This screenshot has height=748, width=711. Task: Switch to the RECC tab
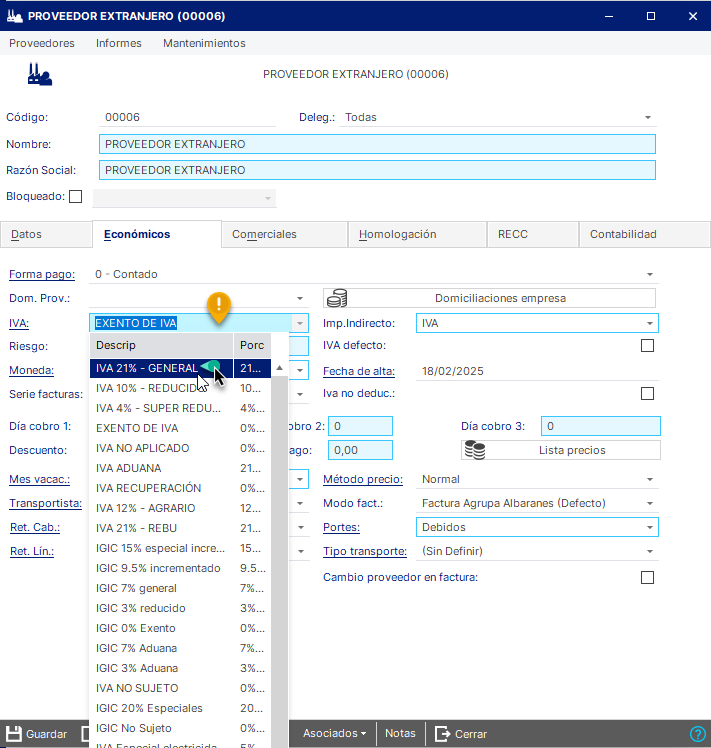point(533,234)
